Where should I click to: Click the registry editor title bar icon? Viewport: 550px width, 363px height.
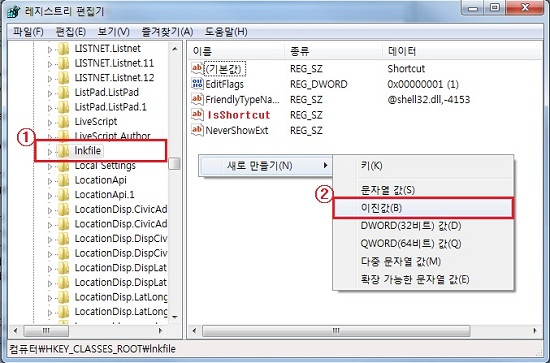pos(13,11)
